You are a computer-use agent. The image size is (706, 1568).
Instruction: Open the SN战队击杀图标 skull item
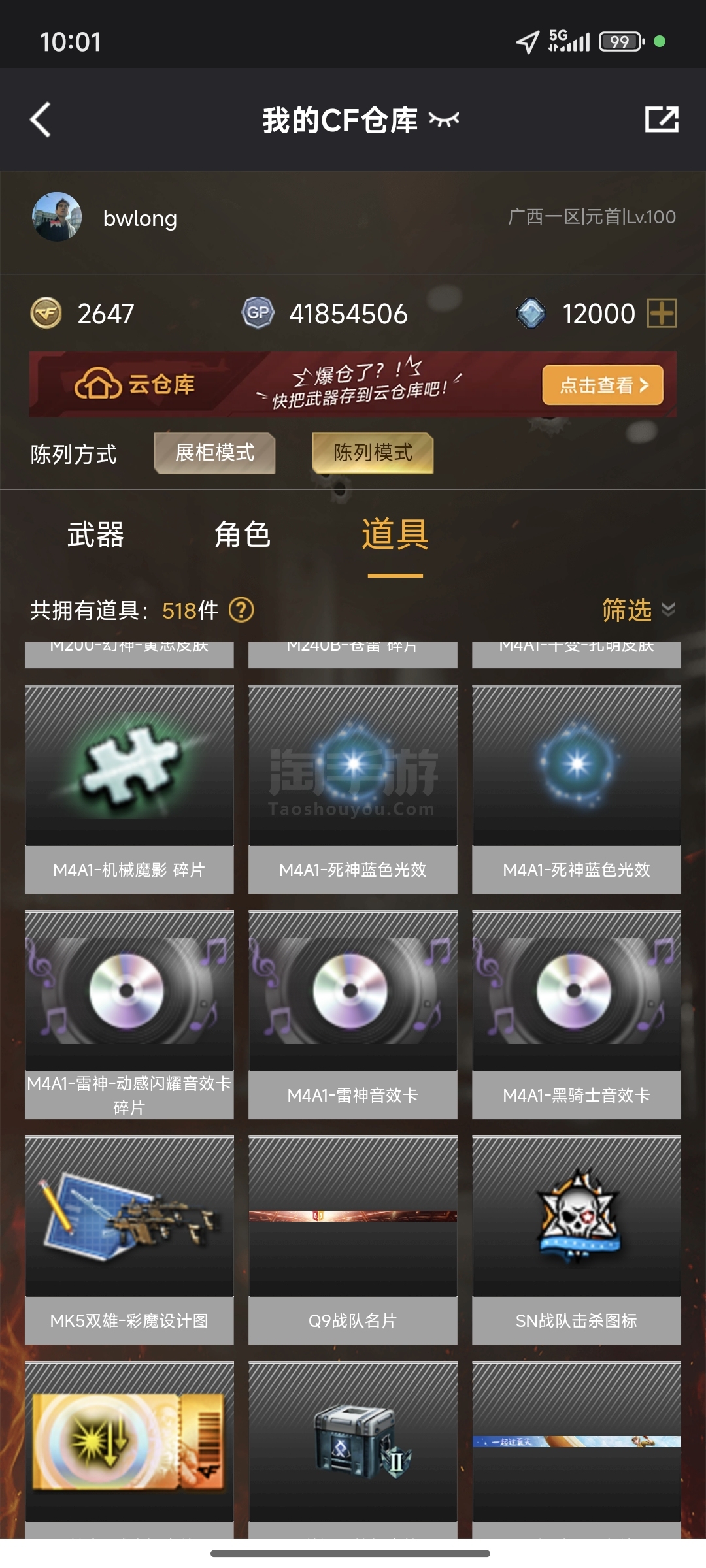(x=577, y=1240)
